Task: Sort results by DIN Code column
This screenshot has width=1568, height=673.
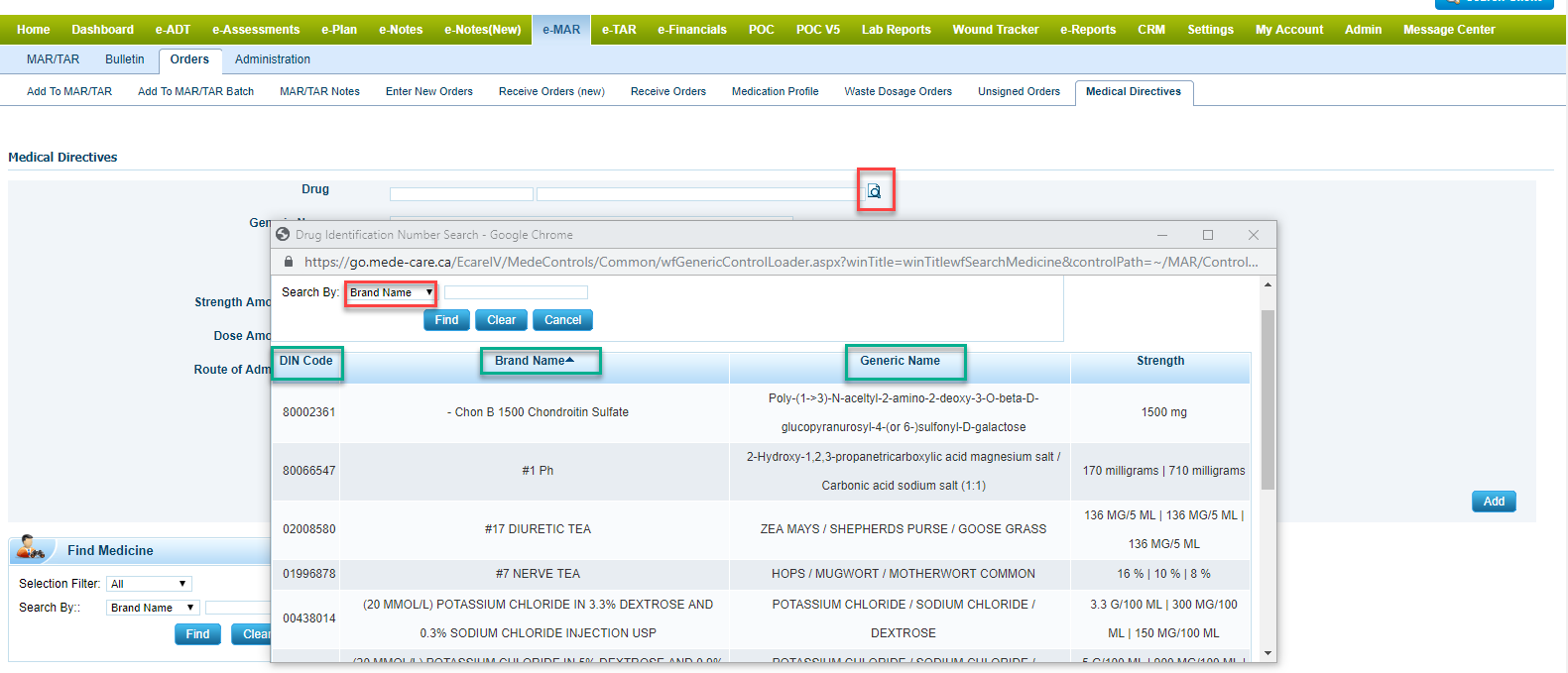Action: [305, 361]
